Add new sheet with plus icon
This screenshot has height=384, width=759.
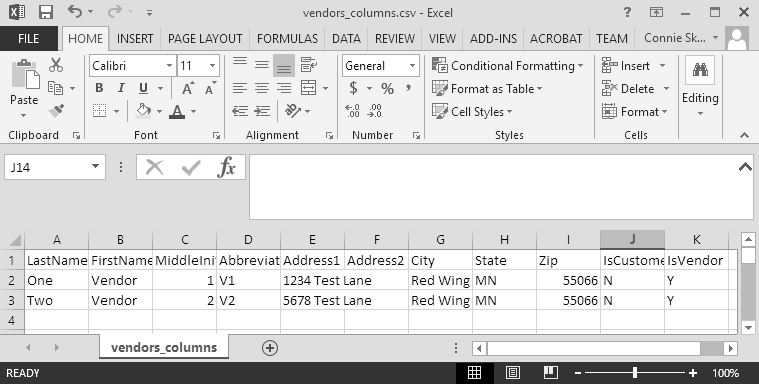(x=270, y=348)
